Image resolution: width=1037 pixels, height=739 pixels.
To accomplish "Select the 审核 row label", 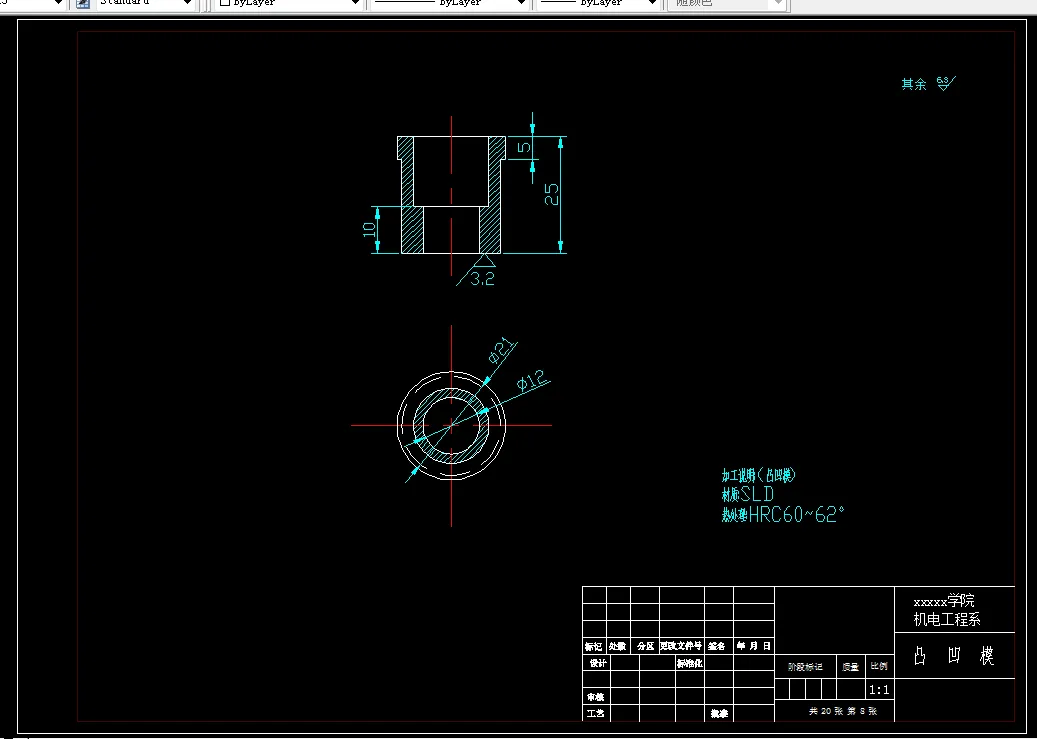I will coord(595,697).
